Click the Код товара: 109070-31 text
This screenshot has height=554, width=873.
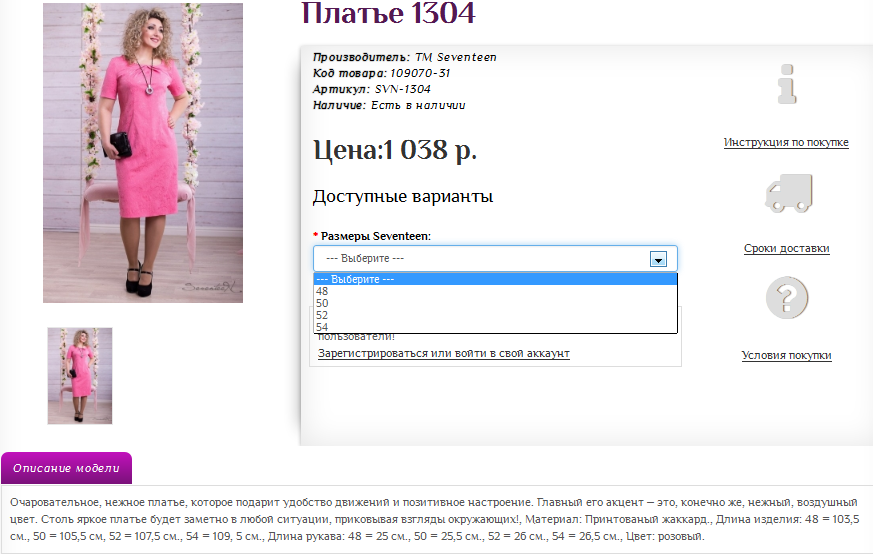coord(381,73)
